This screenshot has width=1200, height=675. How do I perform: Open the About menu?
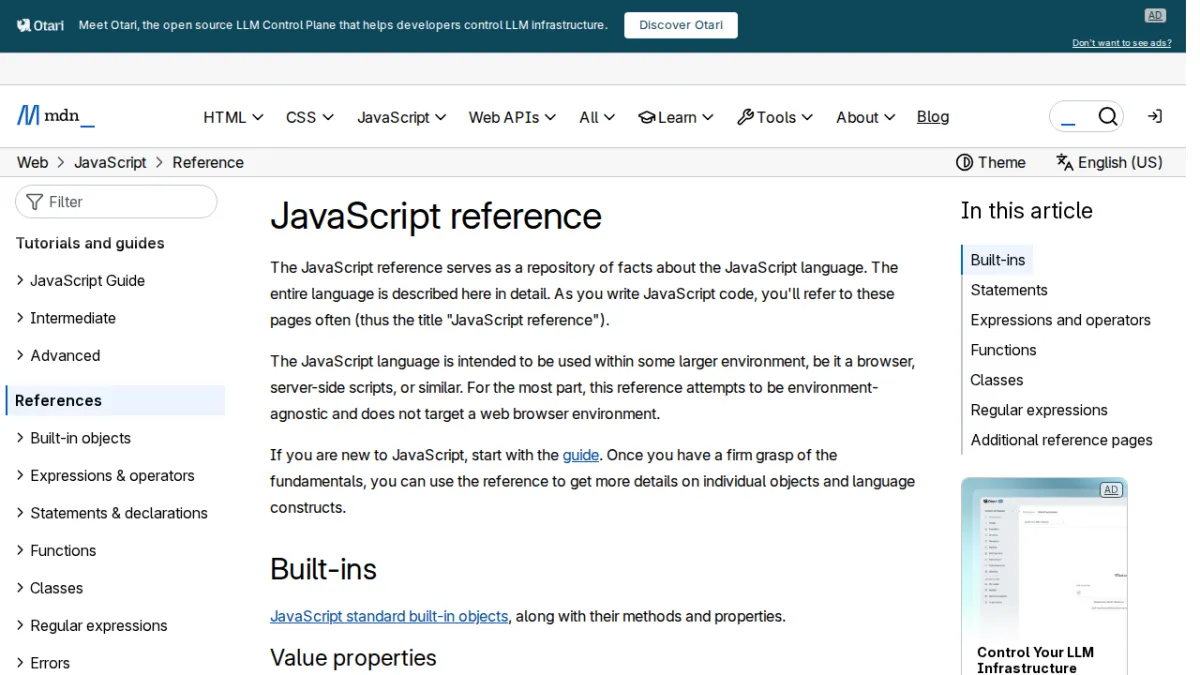tap(865, 117)
